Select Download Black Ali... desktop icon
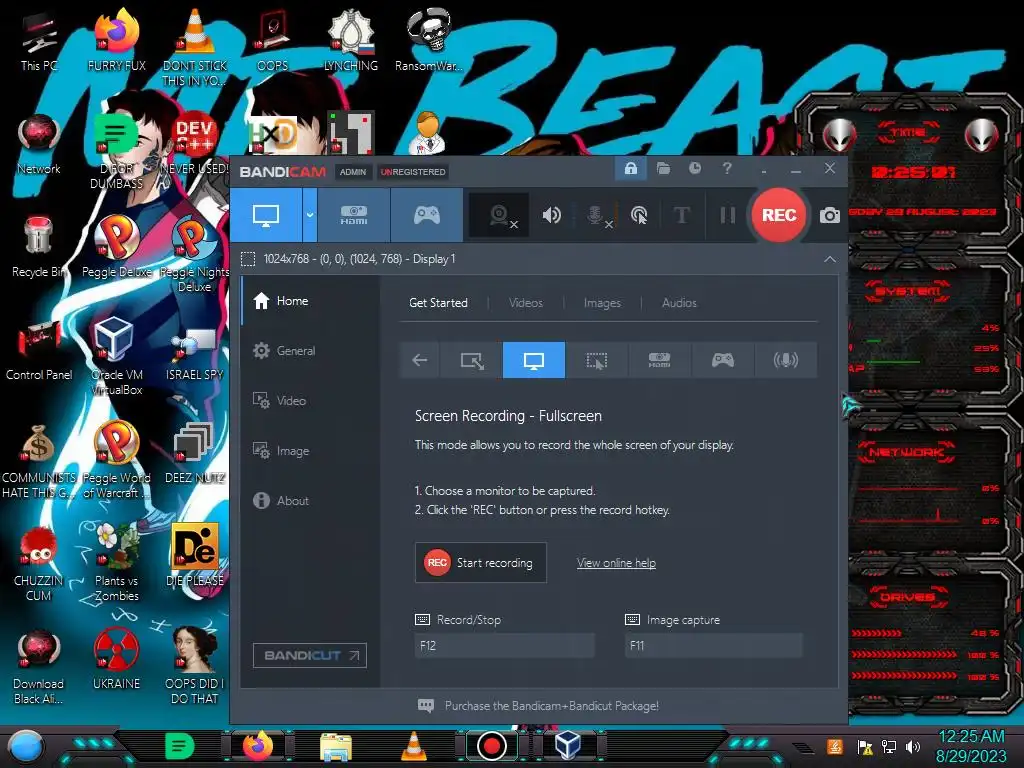This screenshot has width=1024, height=768. click(39, 667)
